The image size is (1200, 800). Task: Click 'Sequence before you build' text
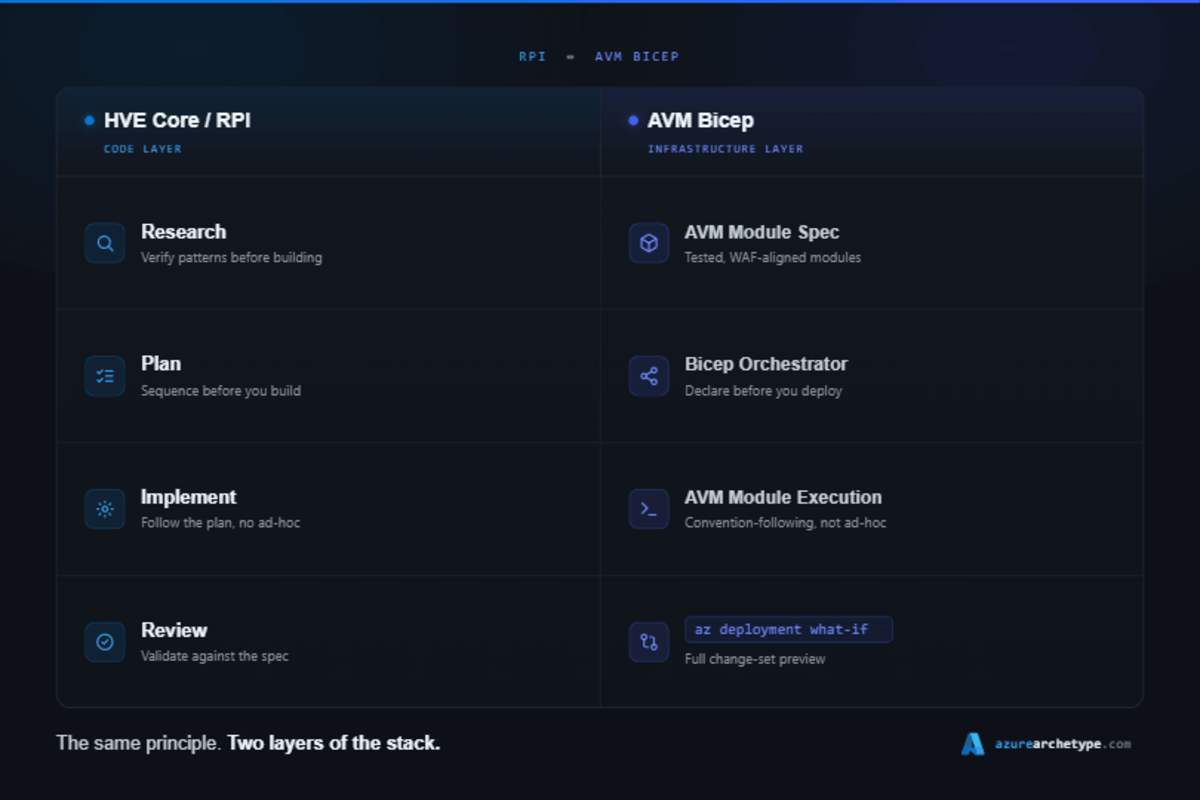coord(221,391)
